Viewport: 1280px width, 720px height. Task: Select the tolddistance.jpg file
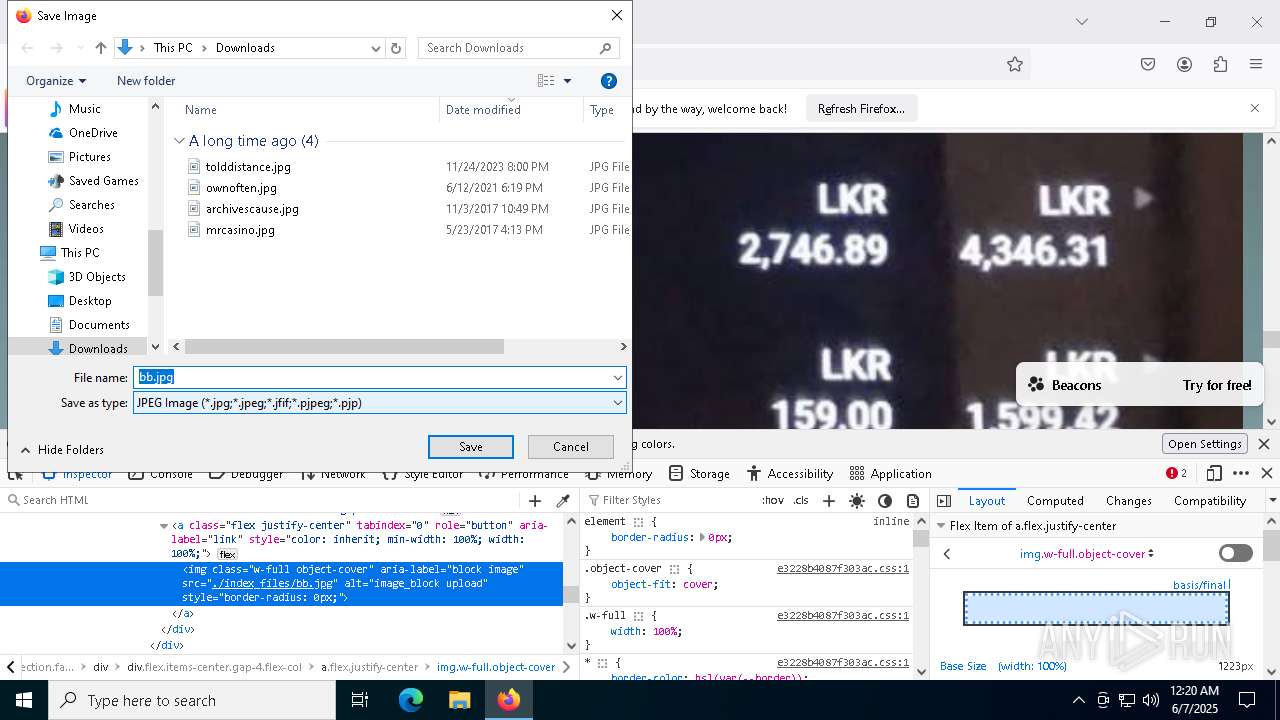[x=248, y=167]
